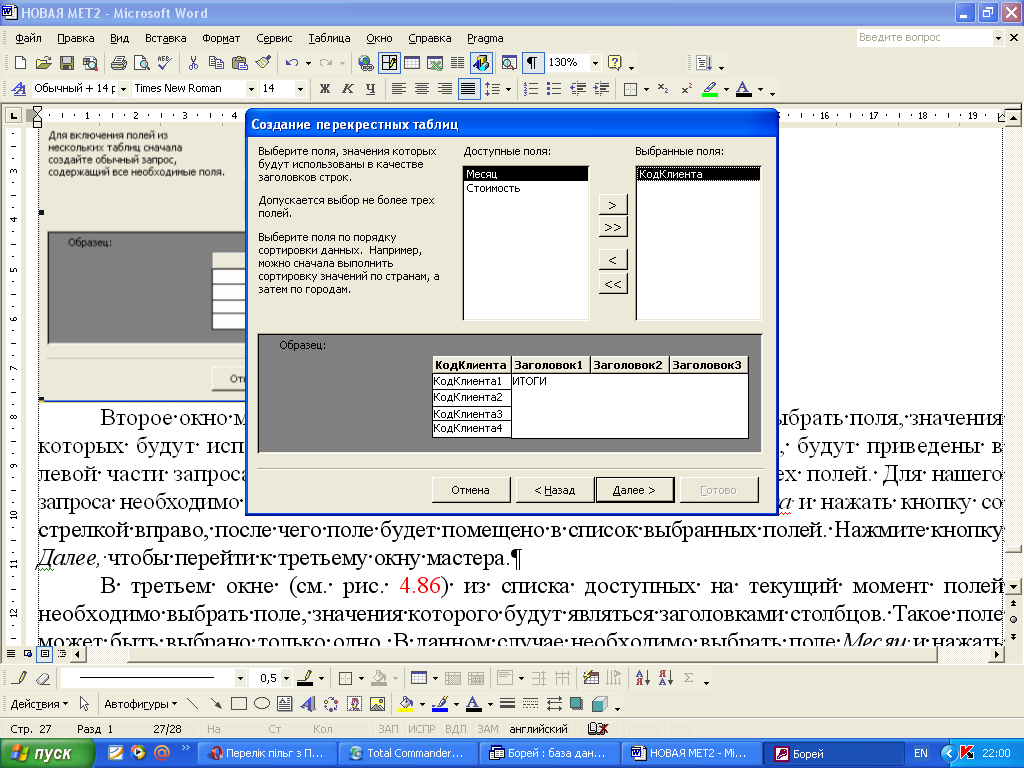The image size is (1024, 768).
Task: Remove all fields with '<<' button
Action: click(x=613, y=284)
